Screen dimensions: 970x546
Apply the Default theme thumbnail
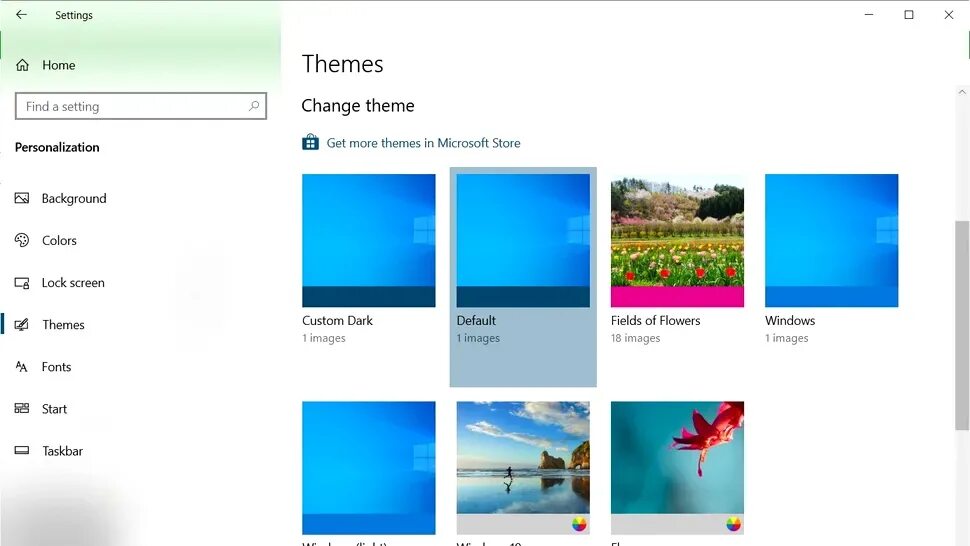[x=523, y=240]
